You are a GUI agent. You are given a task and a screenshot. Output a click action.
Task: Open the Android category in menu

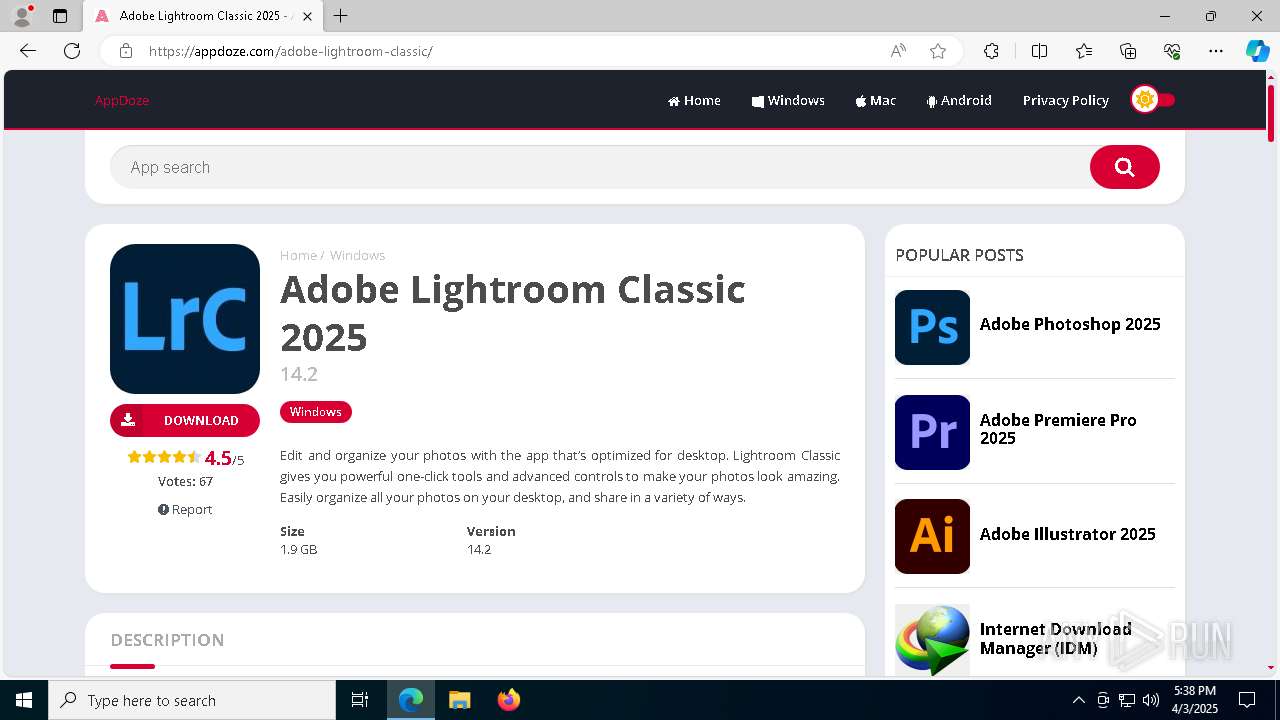(x=959, y=100)
